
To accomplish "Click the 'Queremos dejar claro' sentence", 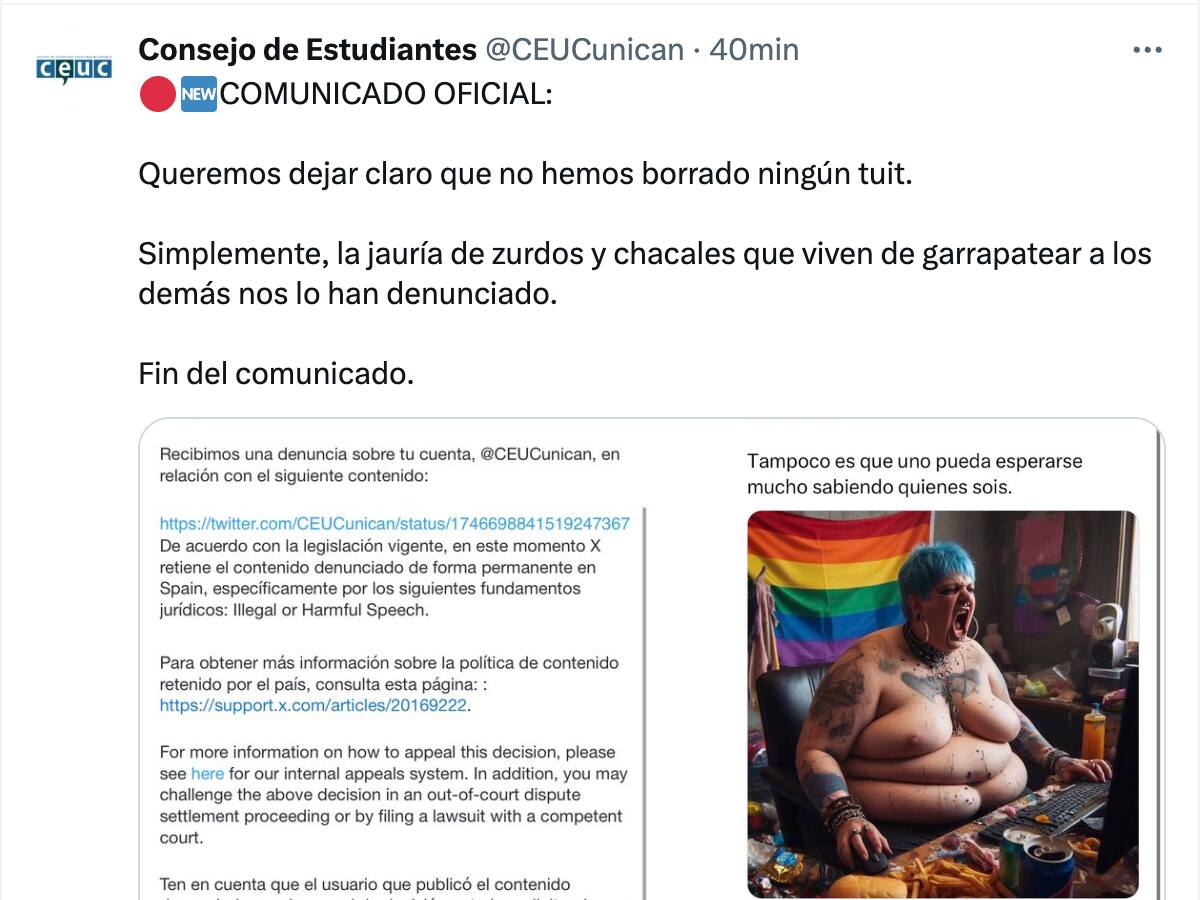I will pos(525,174).
